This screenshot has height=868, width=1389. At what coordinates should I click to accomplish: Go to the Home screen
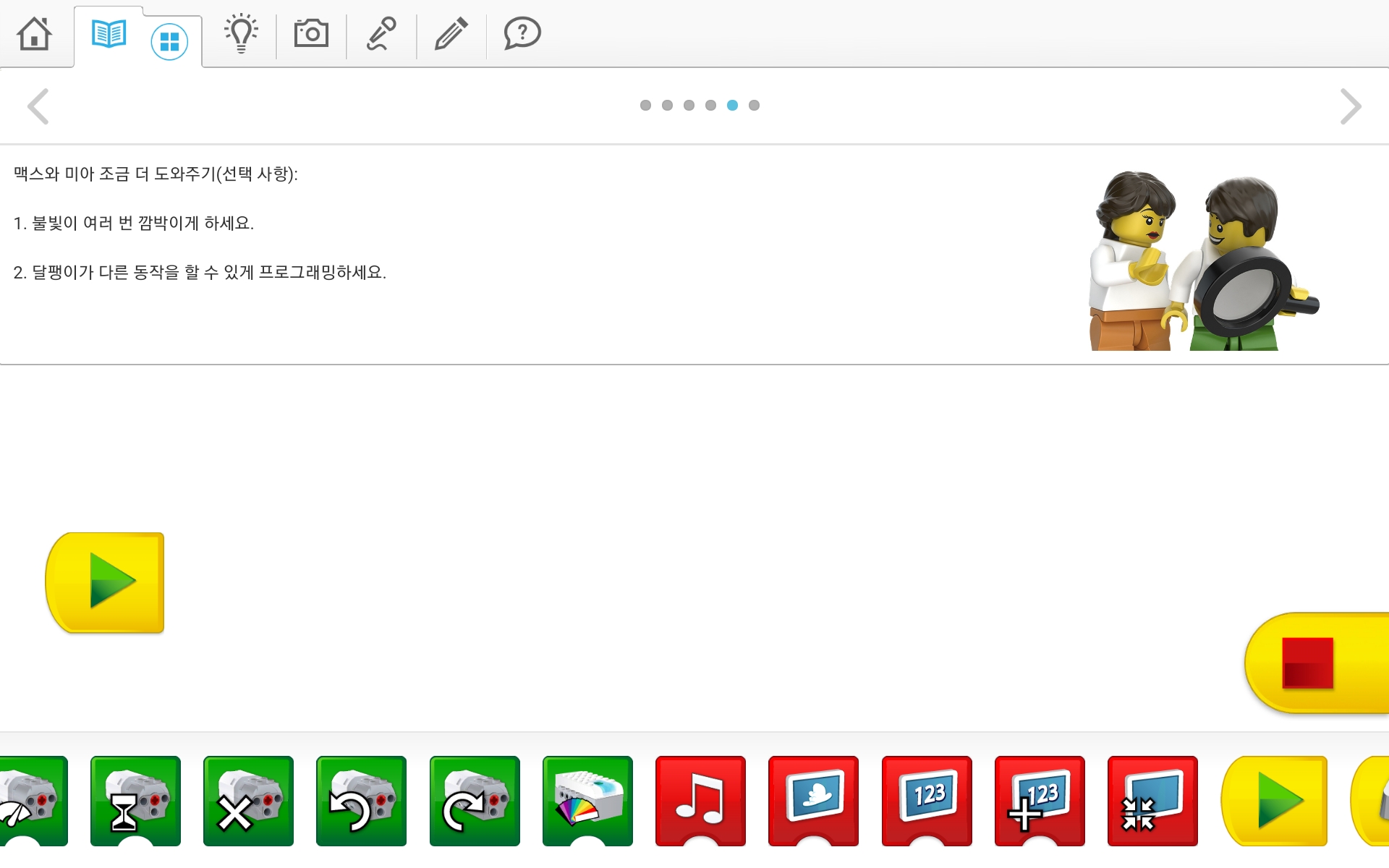click(34, 34)
